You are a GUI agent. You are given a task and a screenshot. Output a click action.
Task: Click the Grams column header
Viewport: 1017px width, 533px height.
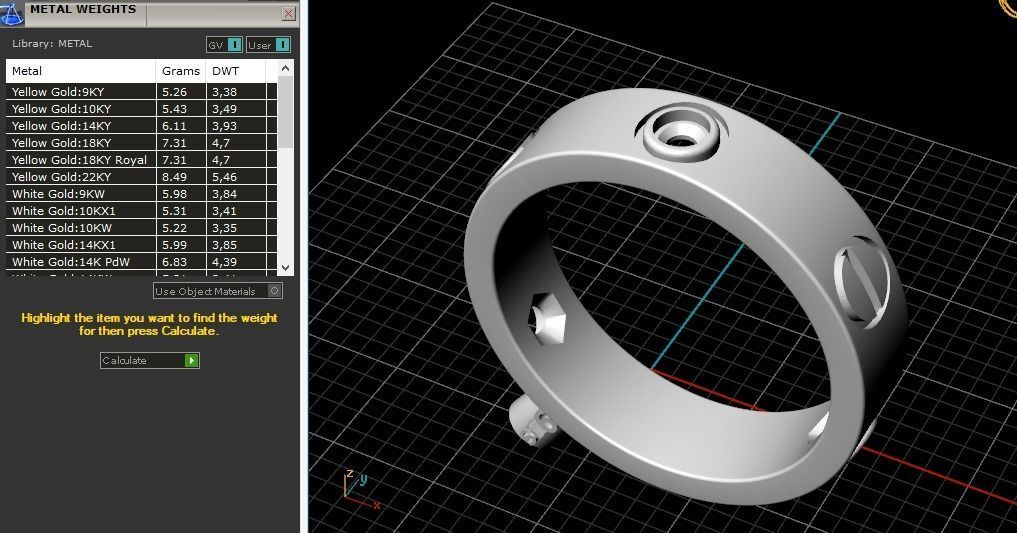(x=181, y=71)
